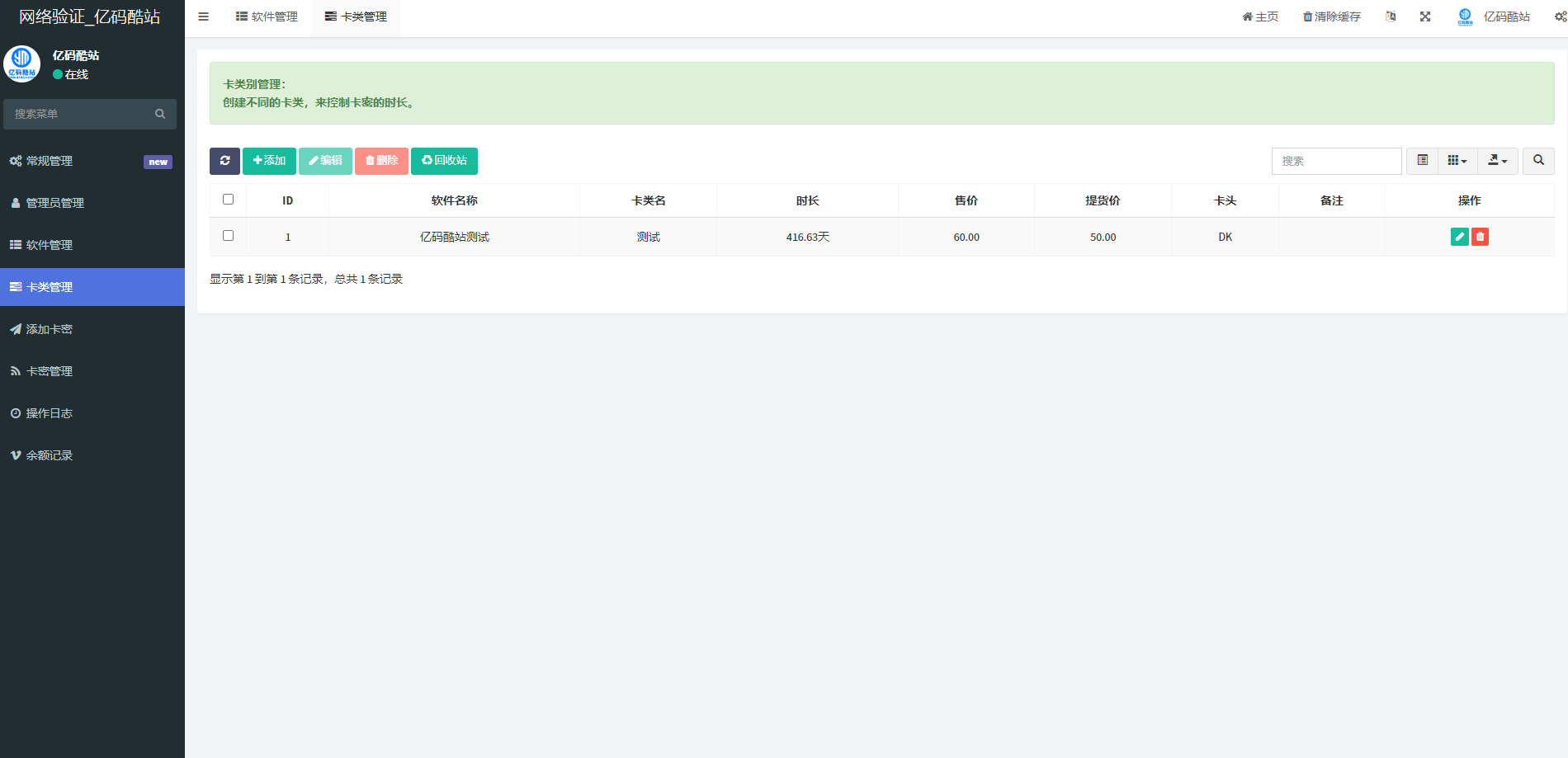The image size is (1568, 758).
Task: Open the 回收站 recycle bin button
Action: (444, 161)
